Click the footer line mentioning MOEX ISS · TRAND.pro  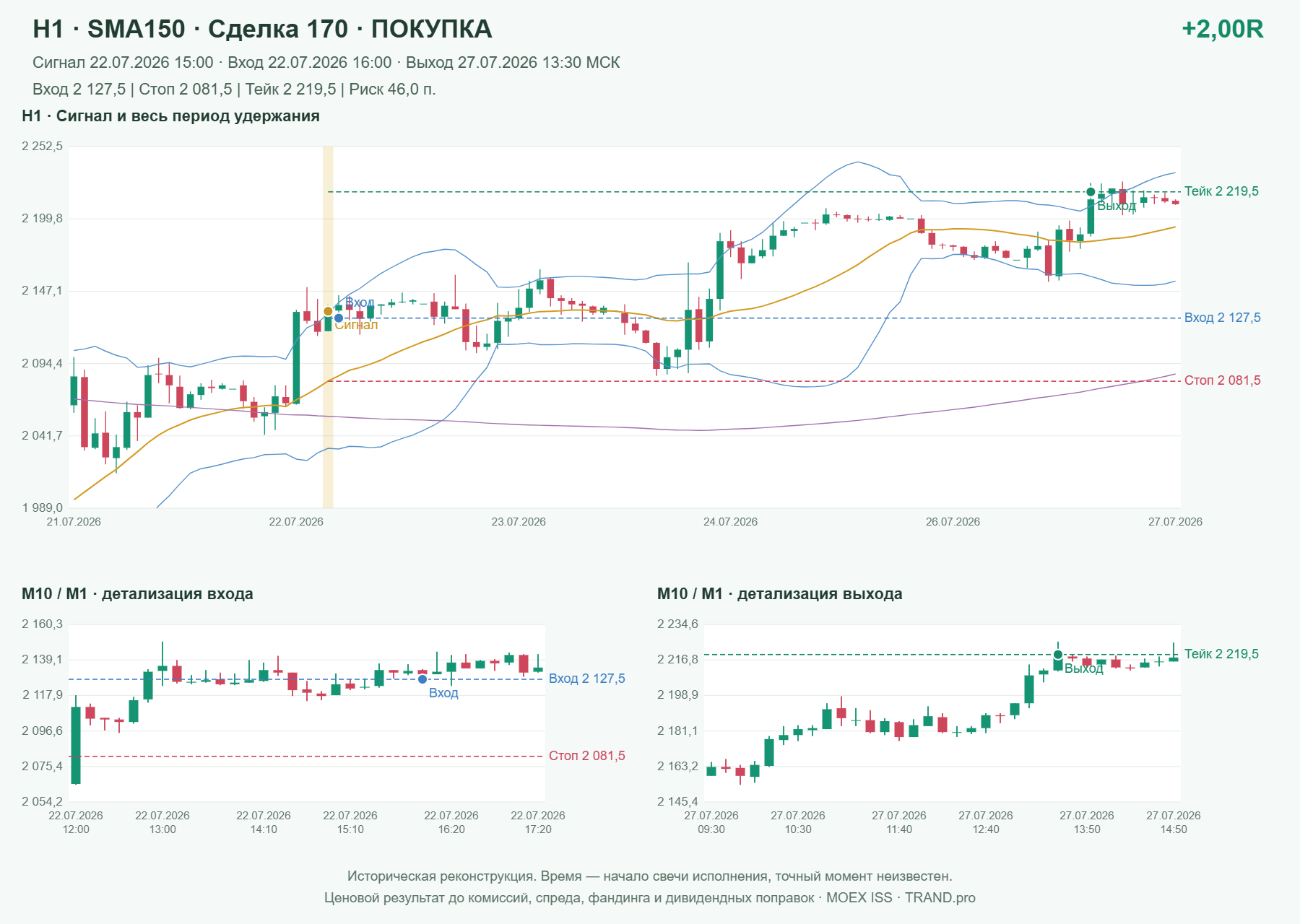coord(649,898)
